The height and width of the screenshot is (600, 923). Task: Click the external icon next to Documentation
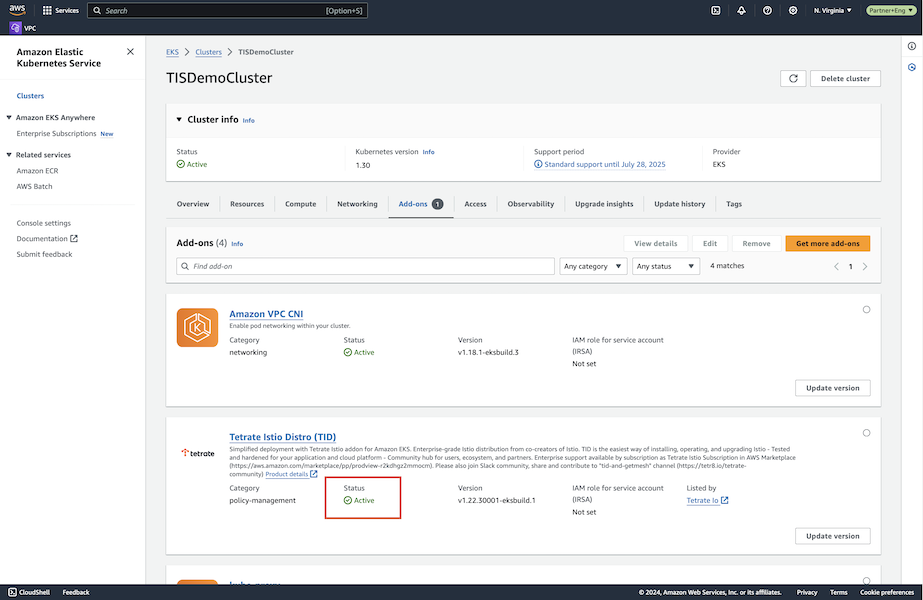(74, 238)
